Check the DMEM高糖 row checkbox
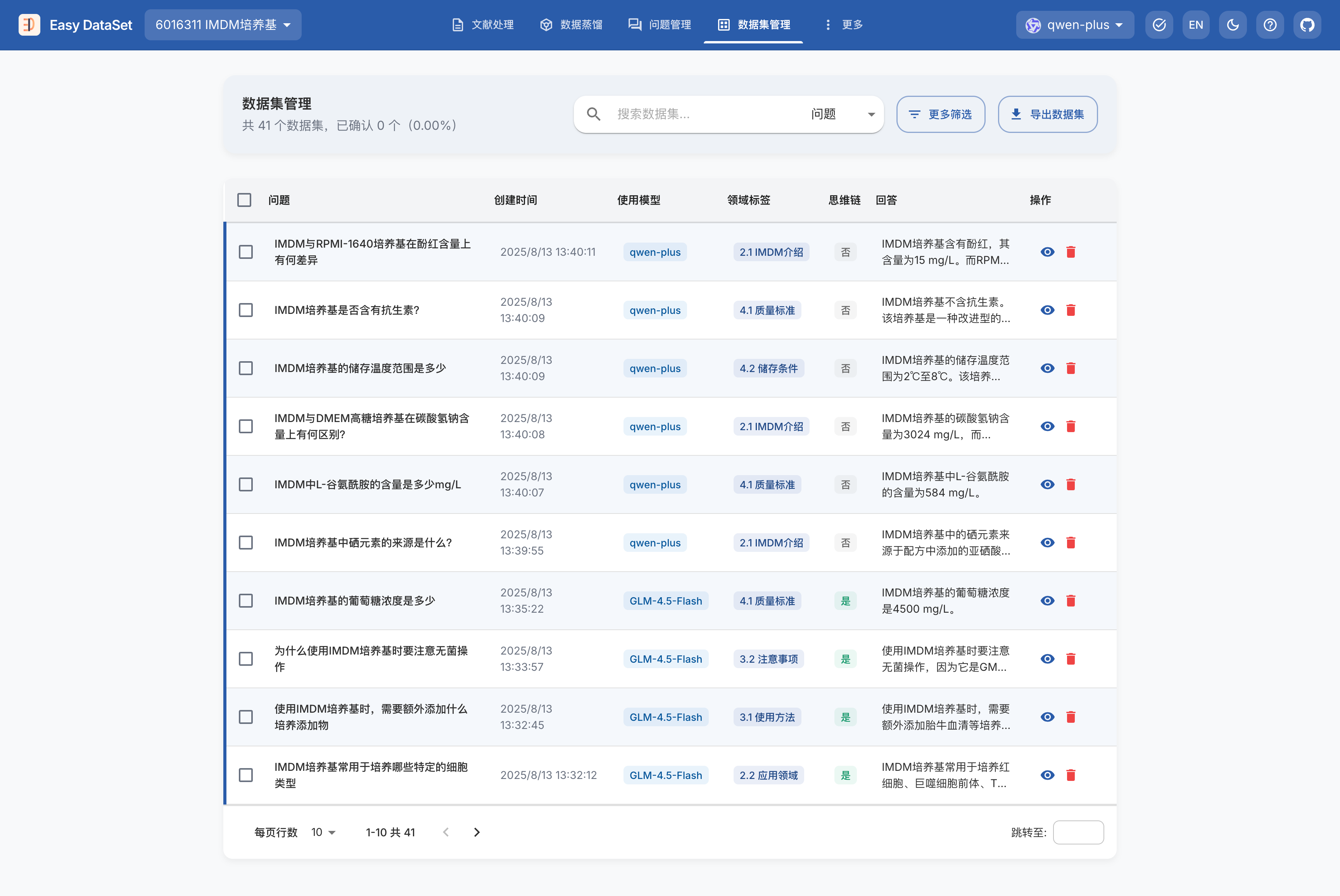Viewport: 1340px width, 896px height. pos(246,426)
